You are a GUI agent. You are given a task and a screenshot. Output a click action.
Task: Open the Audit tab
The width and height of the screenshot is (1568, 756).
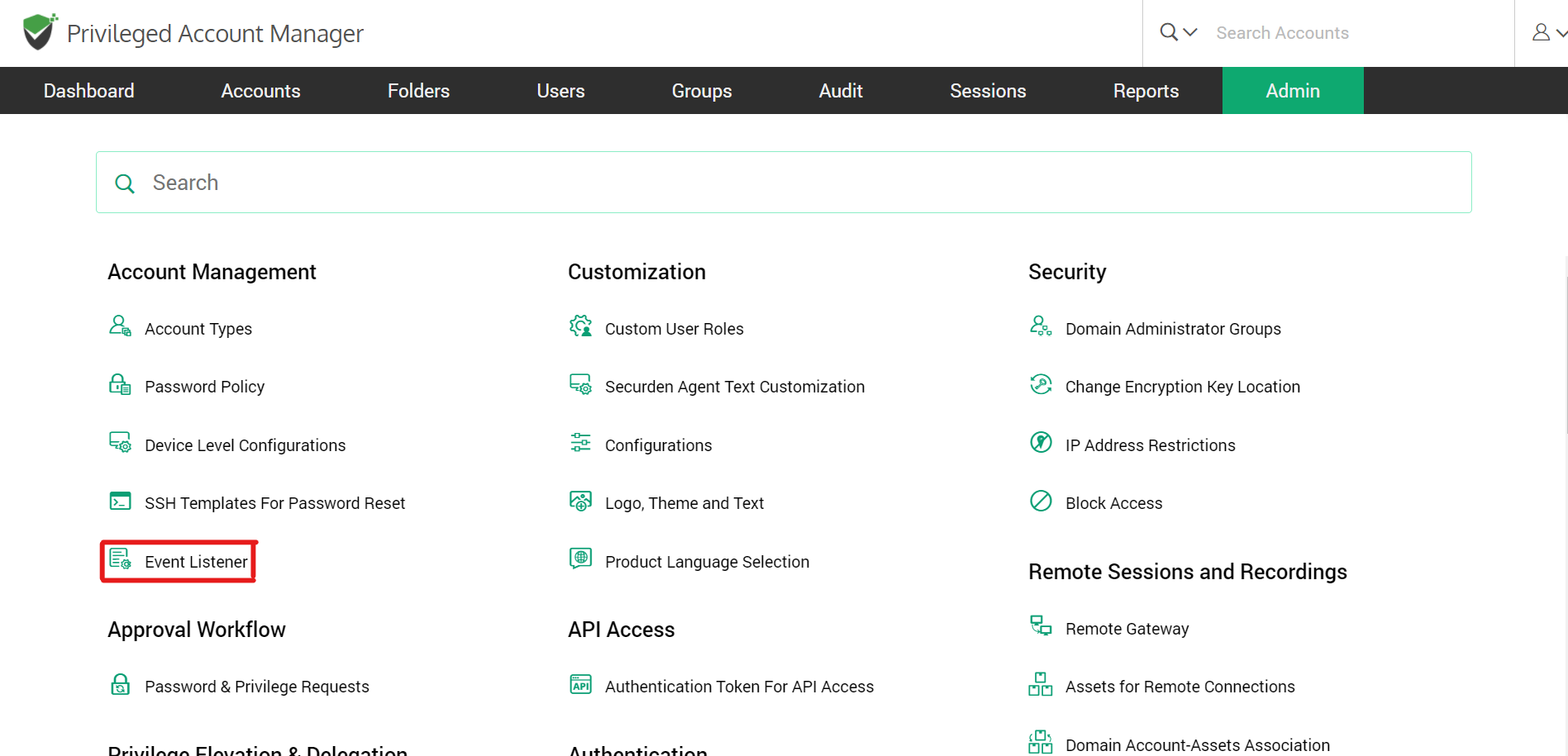[841, 91]
